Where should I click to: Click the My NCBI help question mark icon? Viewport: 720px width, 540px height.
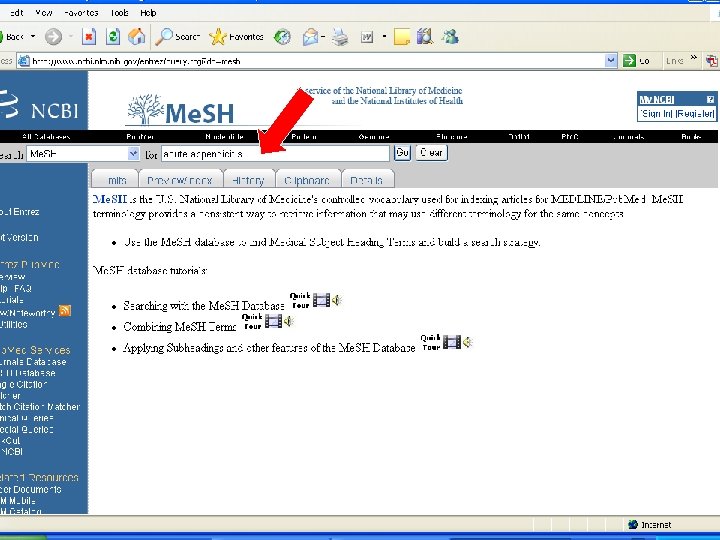(x=710, y=99)
